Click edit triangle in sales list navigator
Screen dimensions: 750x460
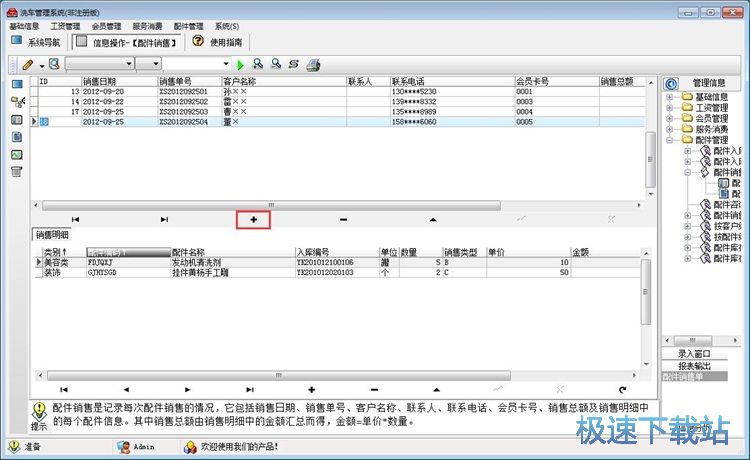(x=433, y=219)
